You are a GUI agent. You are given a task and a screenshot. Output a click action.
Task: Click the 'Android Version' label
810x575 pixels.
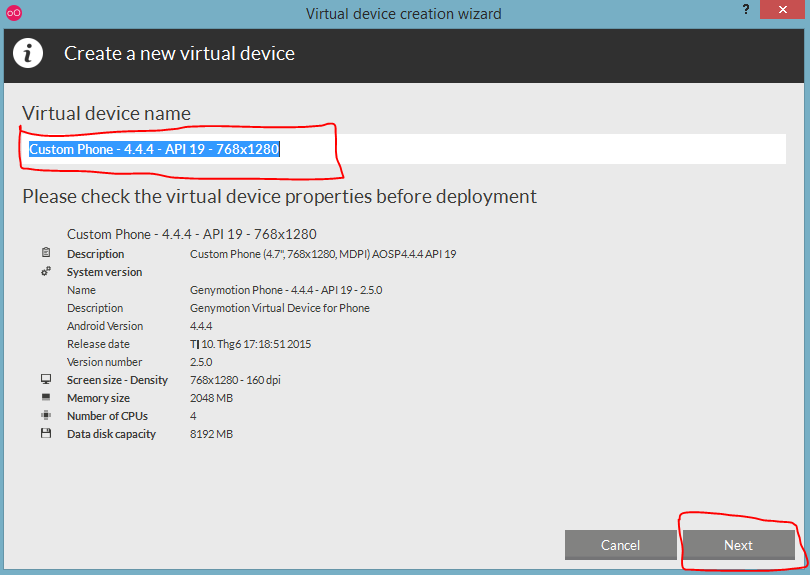105,326
